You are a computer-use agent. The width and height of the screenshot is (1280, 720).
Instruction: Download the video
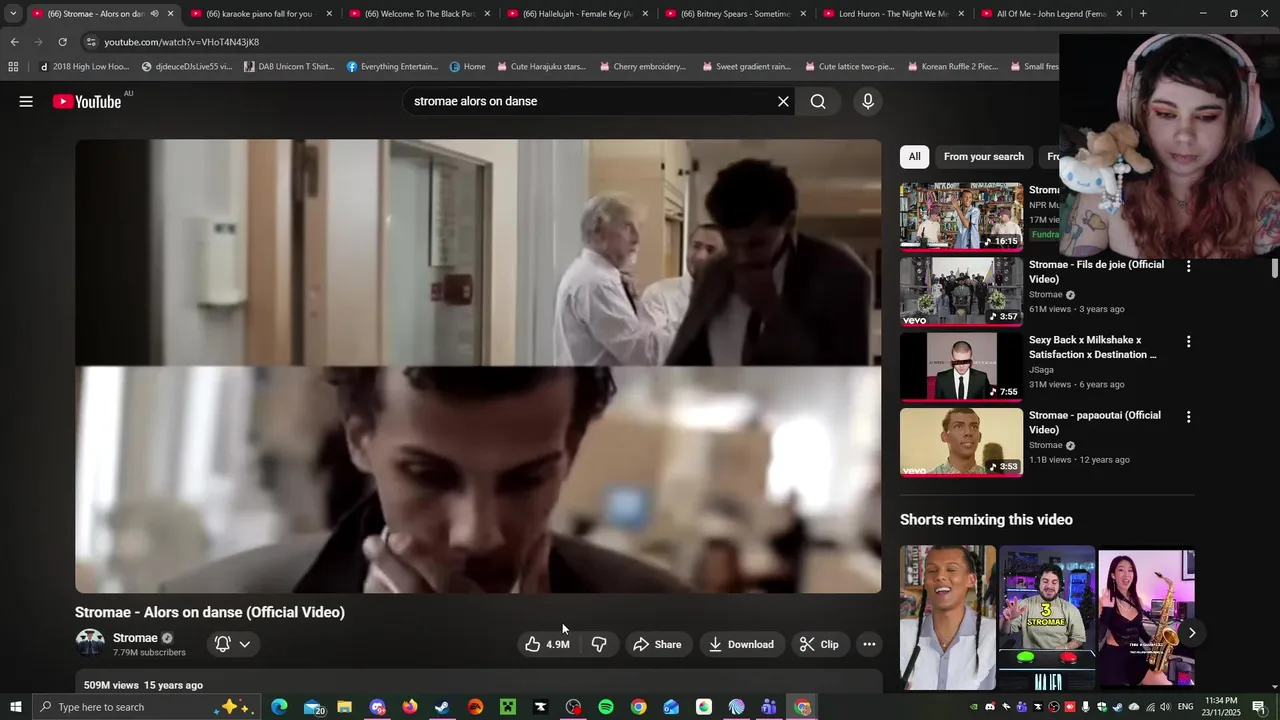point(741,644)
